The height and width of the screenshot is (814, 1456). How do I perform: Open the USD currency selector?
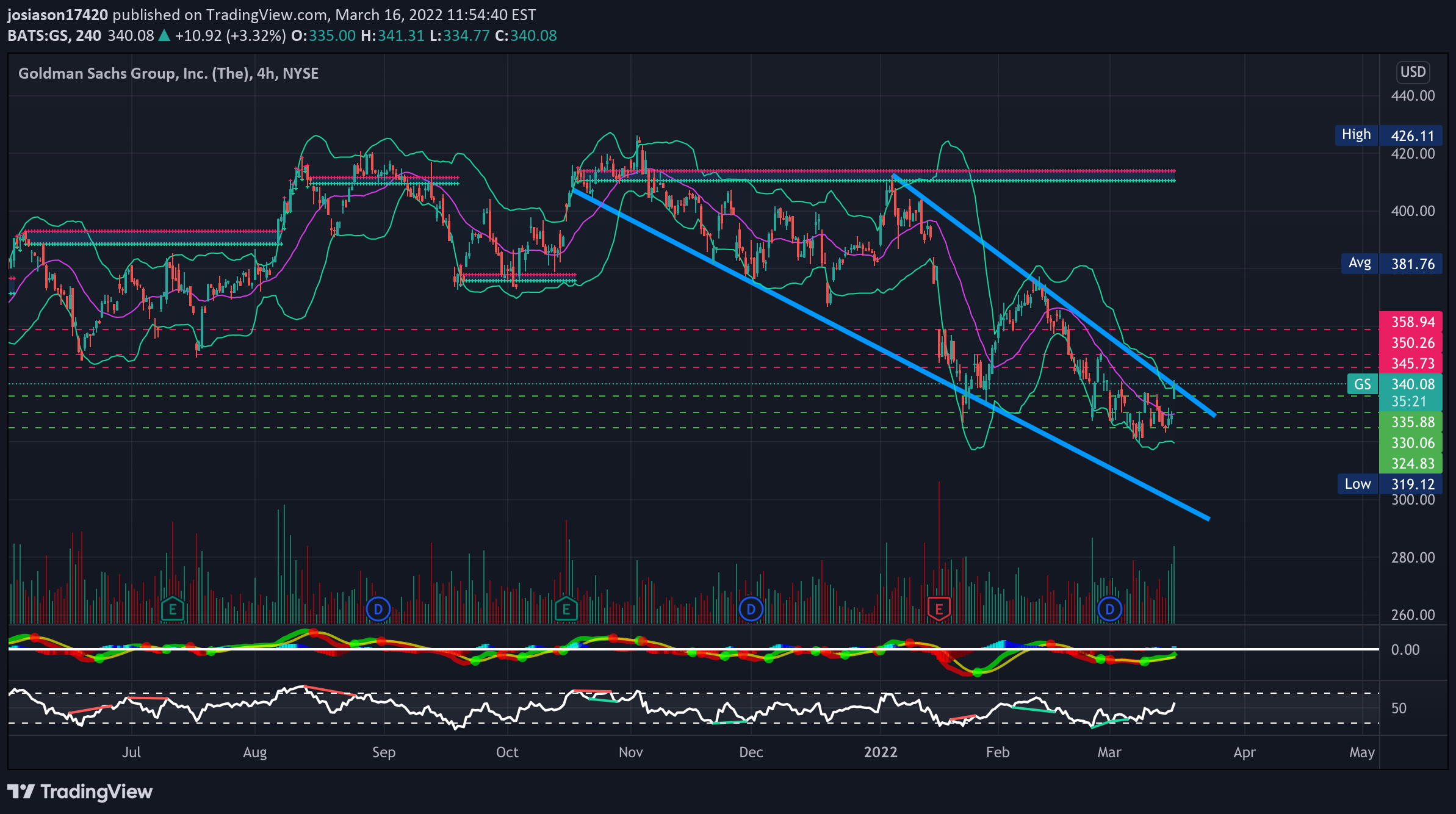[1413, 72]
